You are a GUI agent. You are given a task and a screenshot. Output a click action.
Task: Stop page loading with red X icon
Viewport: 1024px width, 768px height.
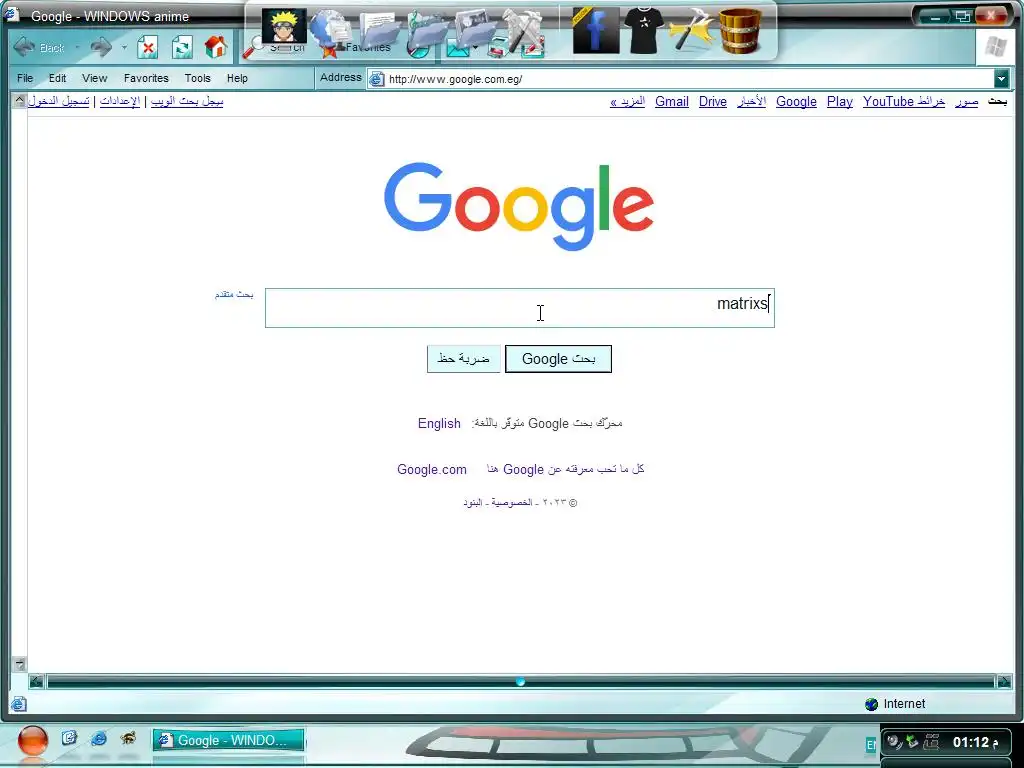(148, 47)
